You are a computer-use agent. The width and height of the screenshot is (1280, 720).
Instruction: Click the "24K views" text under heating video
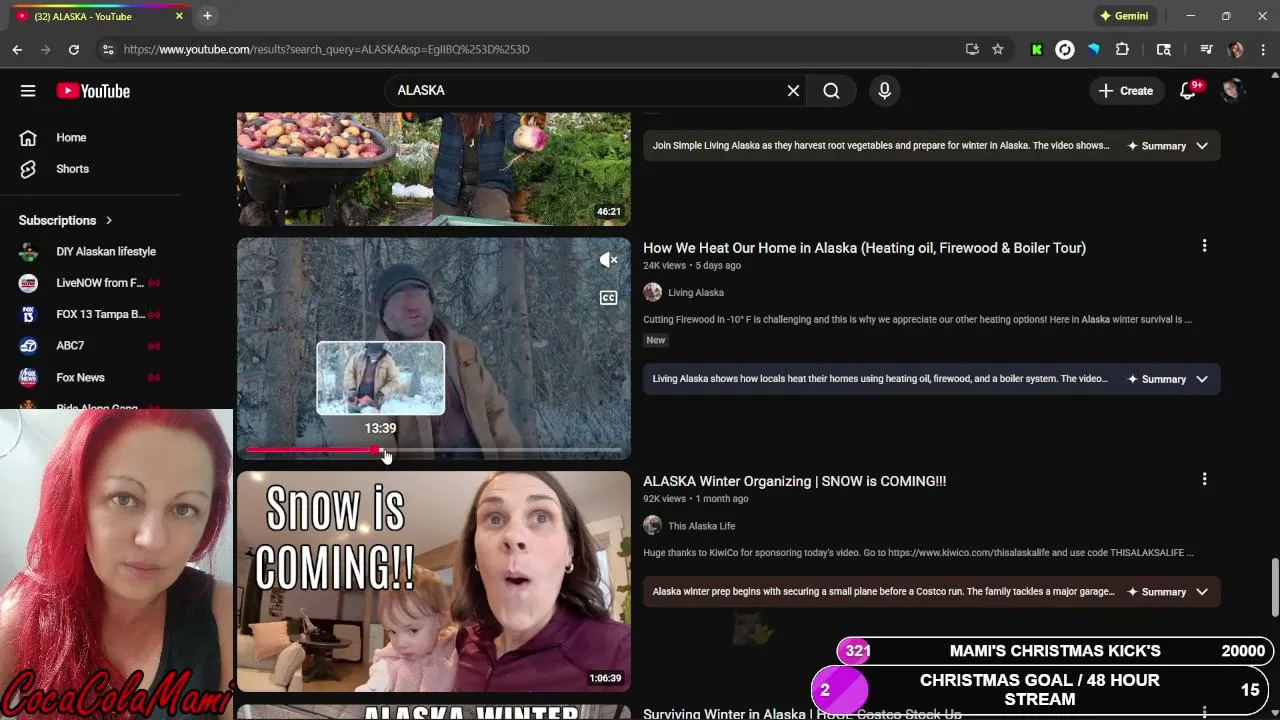[x=664, y=266]
